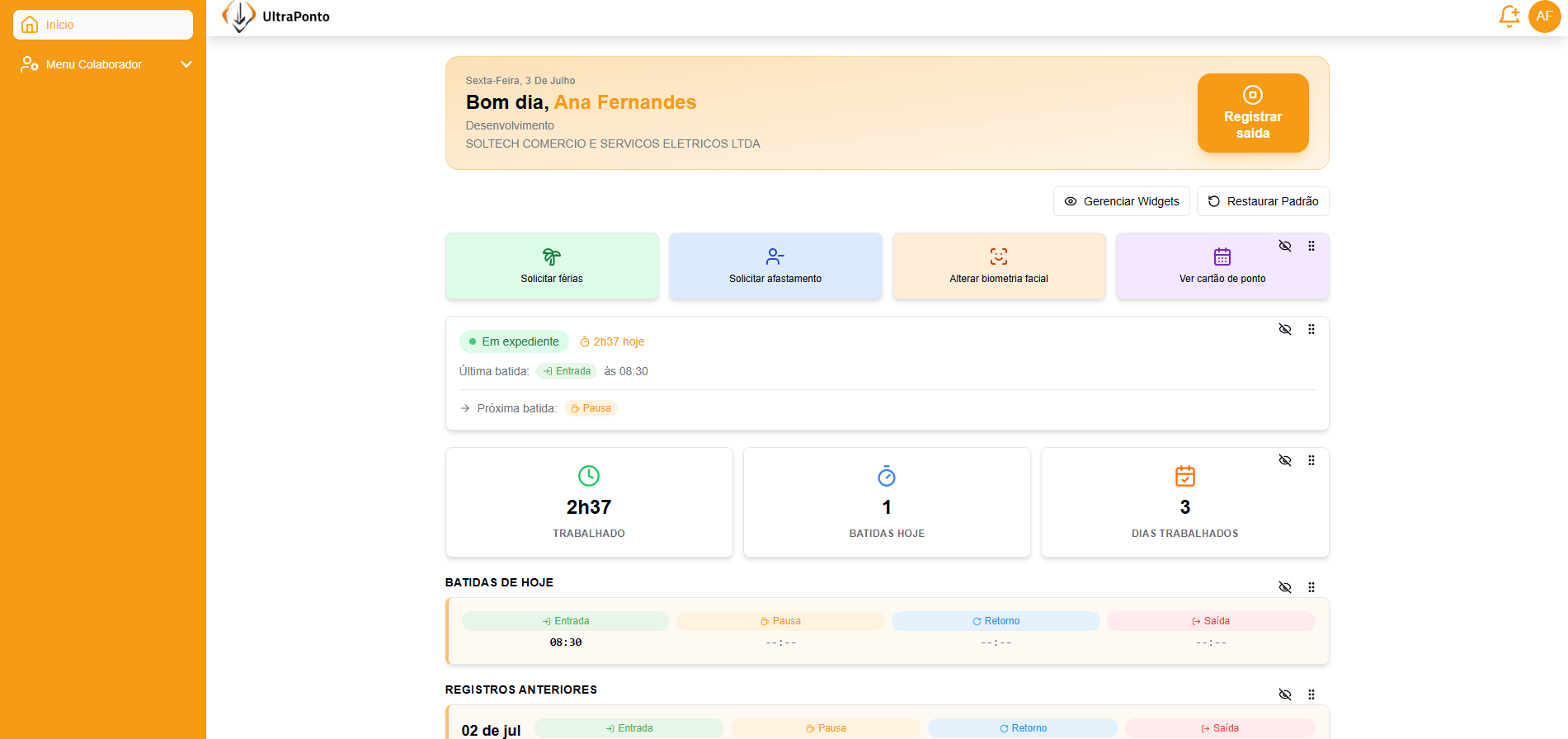Click the Em expediente status badge
Screen dimensions: 1568x739
coord(514,341)
